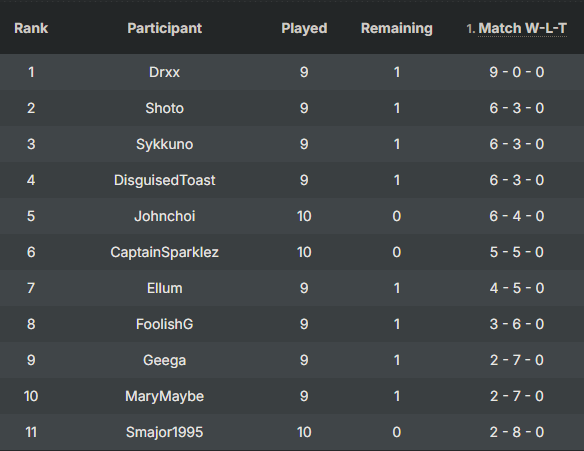
Task: Click the Match W-L-T column header
Action: click(x=522, y=28)
